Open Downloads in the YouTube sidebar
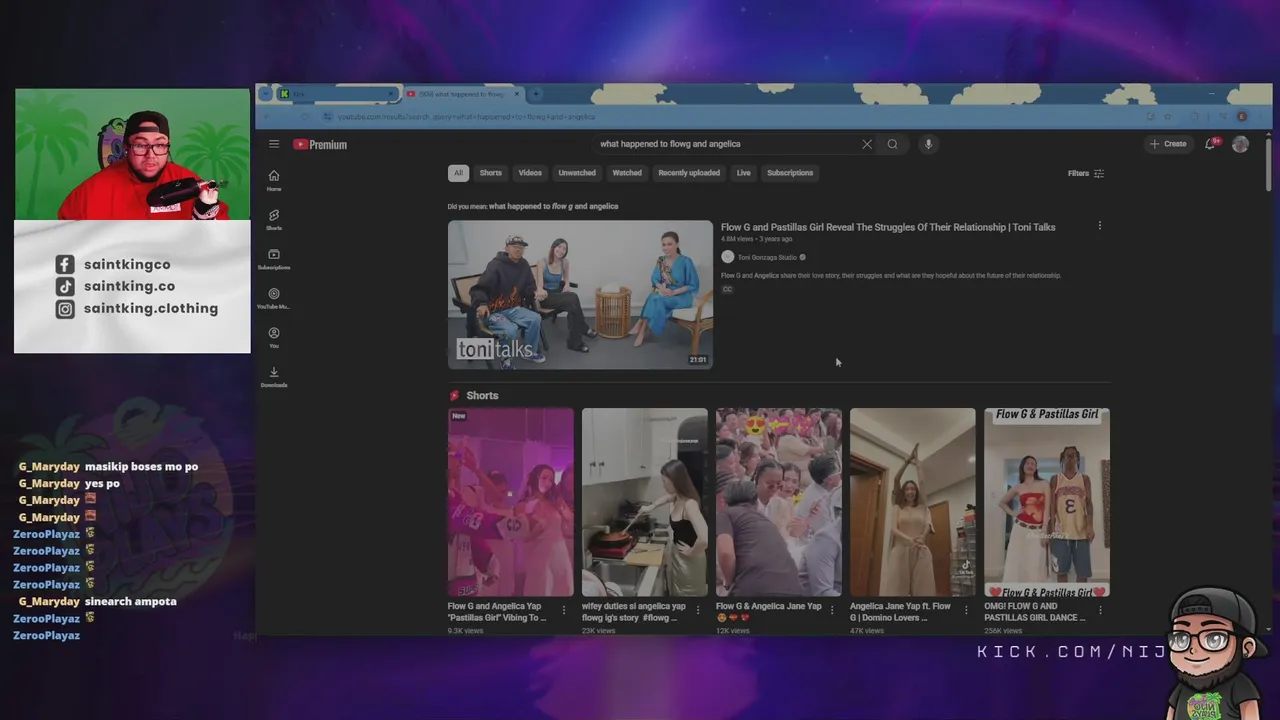The width and height of the screenshot is (1280, 720). tap(274, 377)
